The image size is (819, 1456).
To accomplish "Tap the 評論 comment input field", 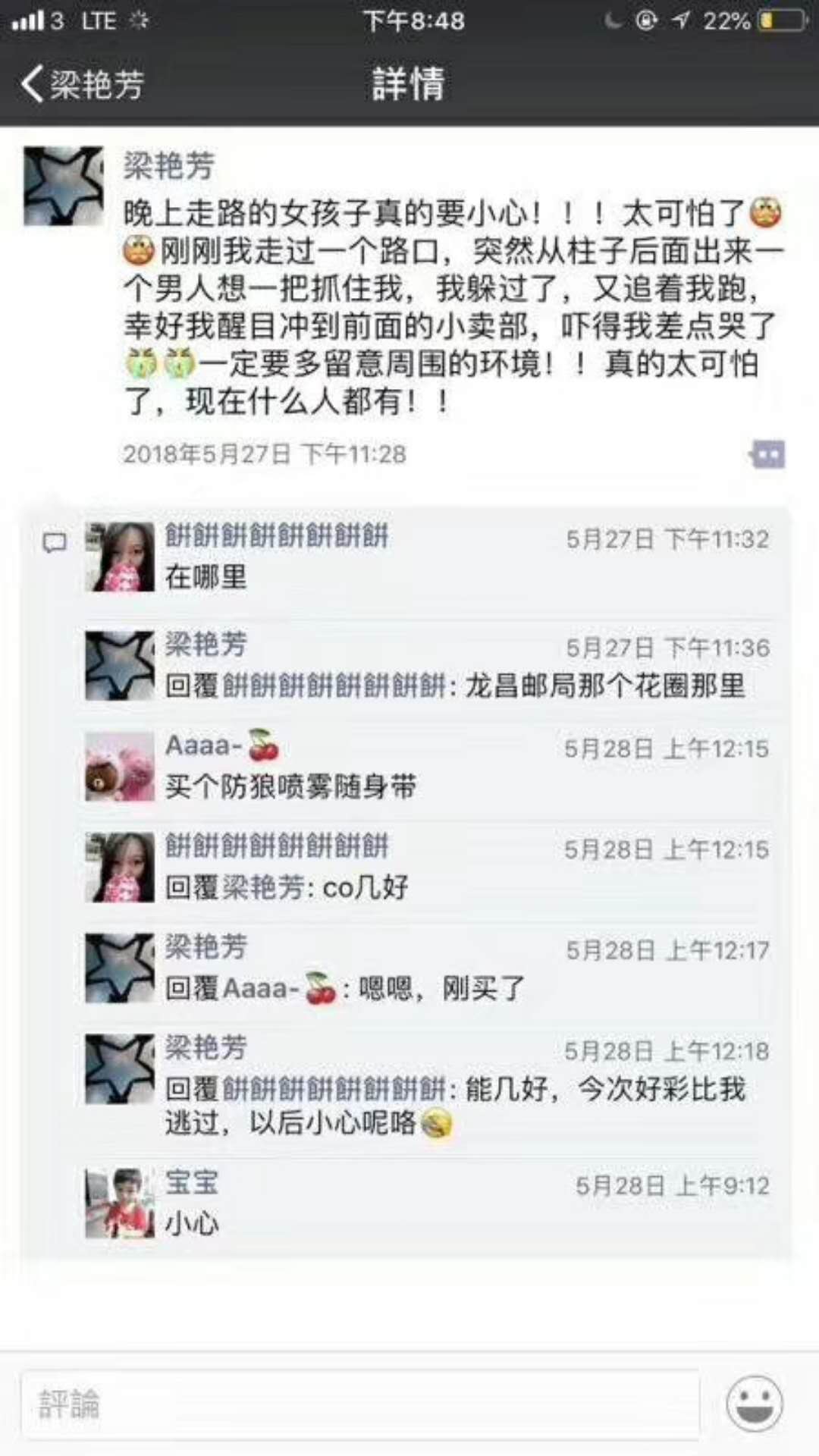I will tap(360, 1404).
